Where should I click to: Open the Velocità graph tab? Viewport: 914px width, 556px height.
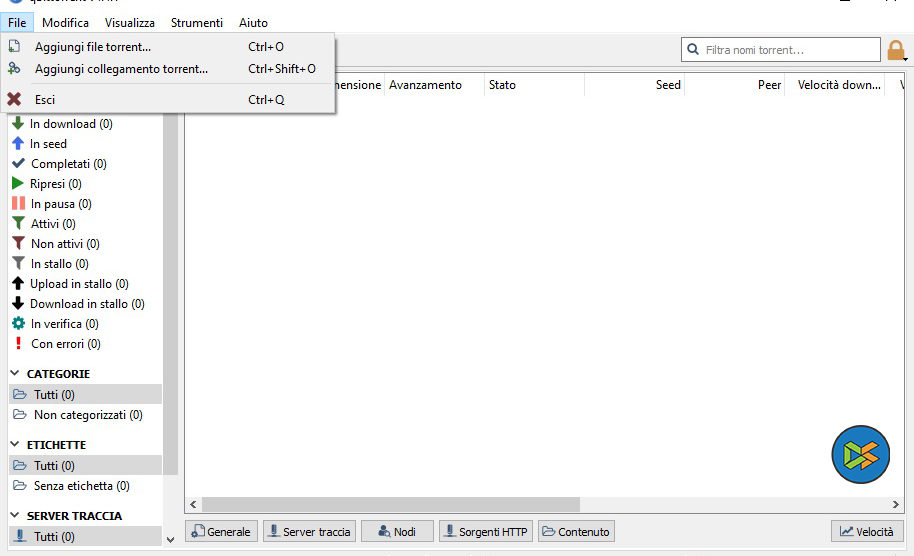[x=867, y=532]
